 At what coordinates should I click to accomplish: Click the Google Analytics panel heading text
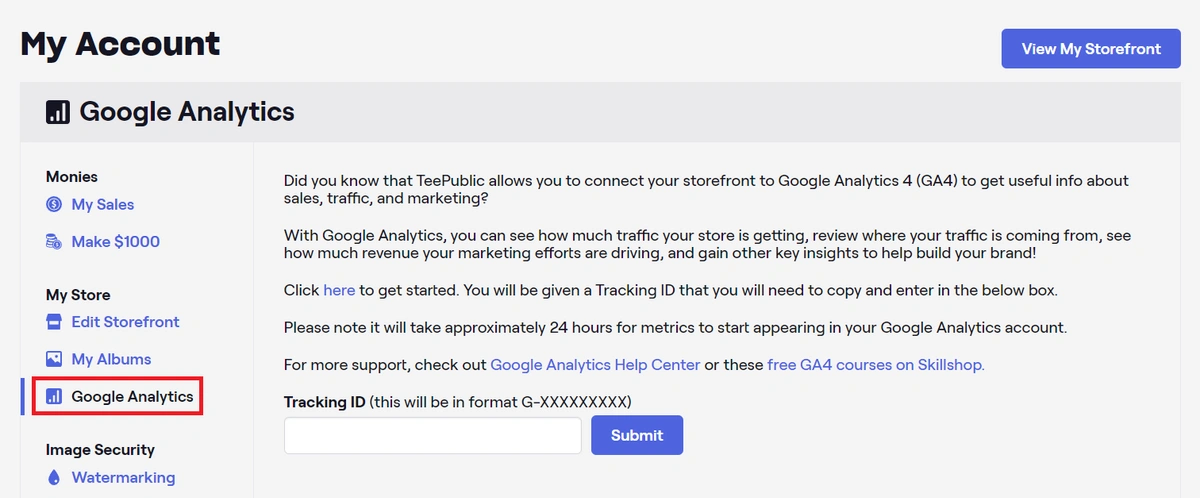click(187, 111)
